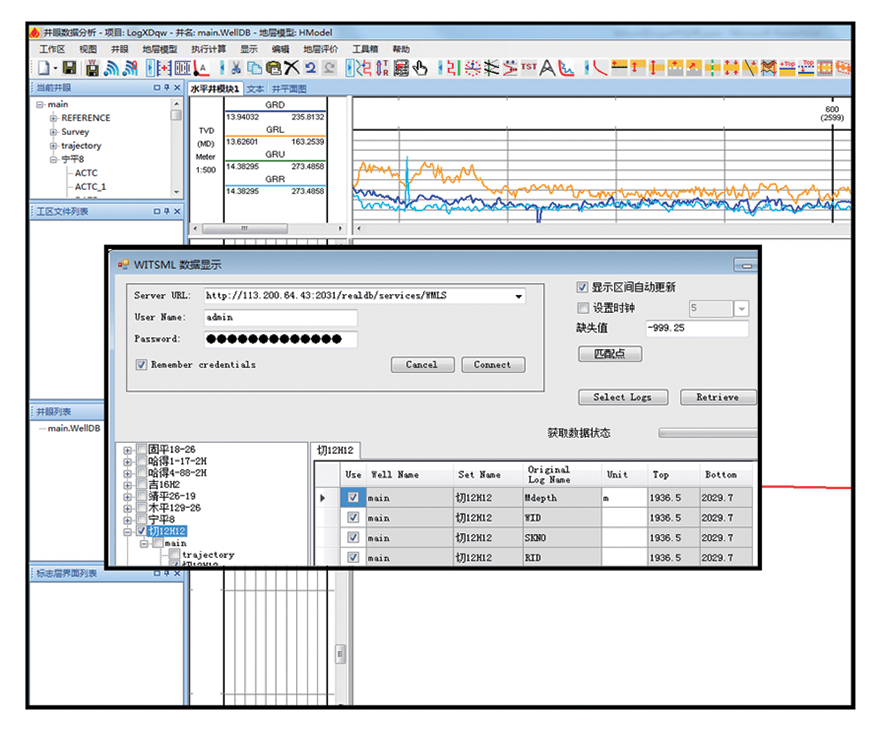
Task: Click the black X Delete icon
Action: click(291, 68)
